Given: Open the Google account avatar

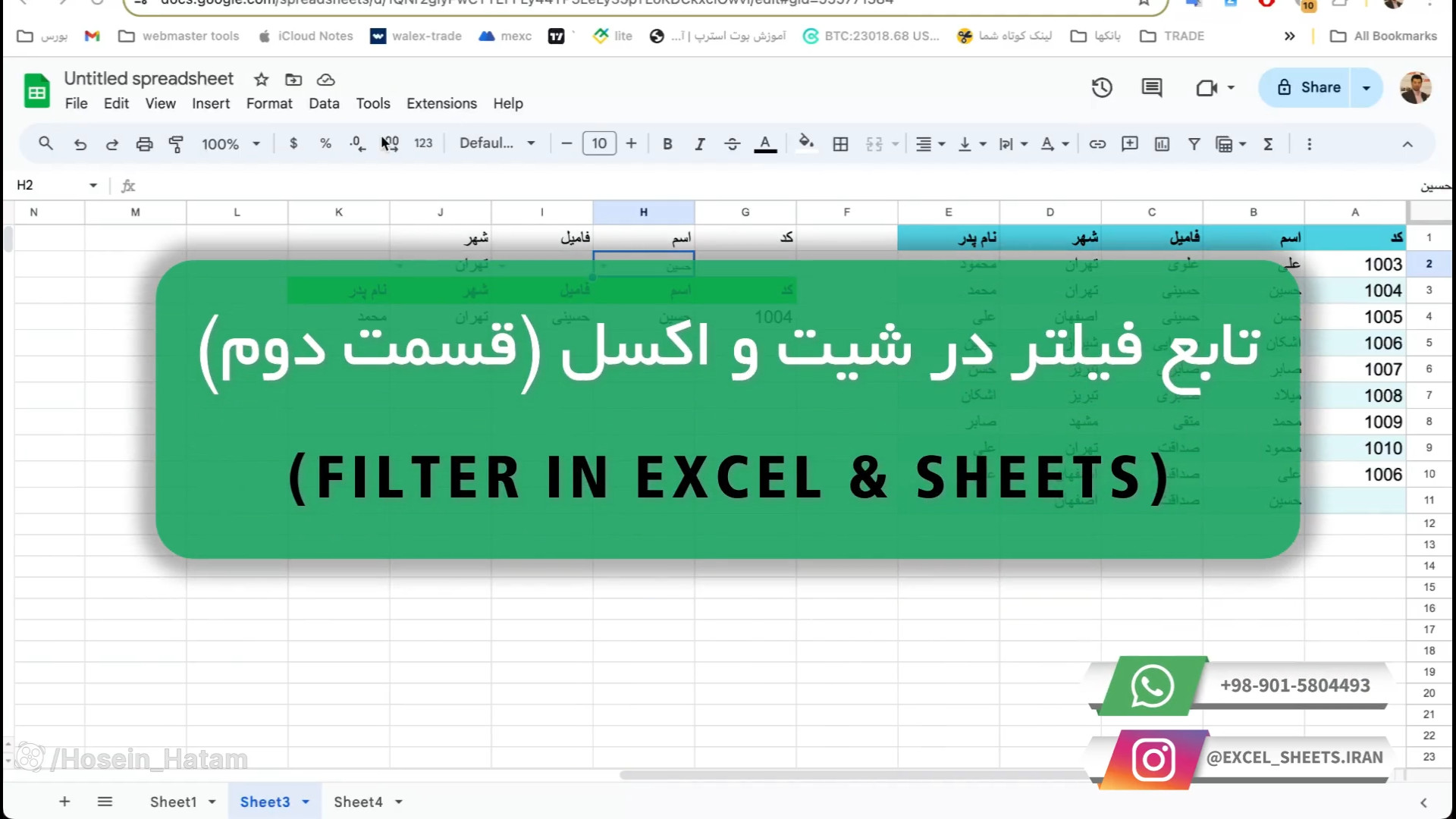Looking at the screenshot, I should pyautogui.click(x=1415, y=88).
